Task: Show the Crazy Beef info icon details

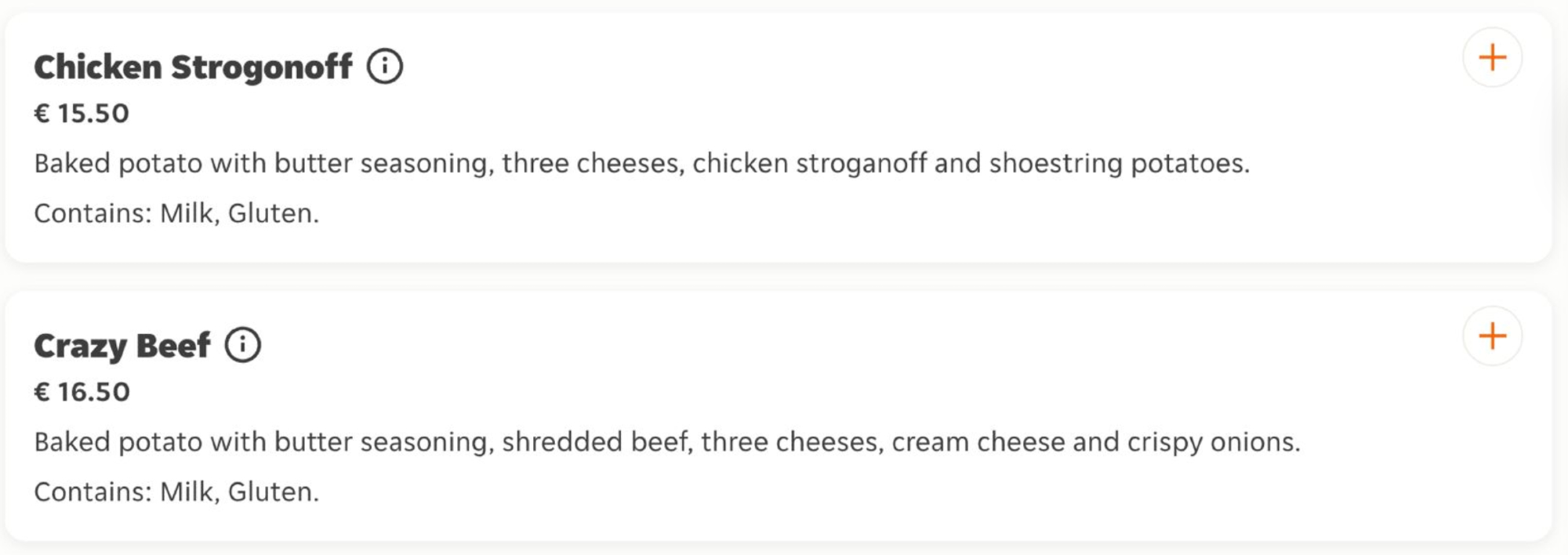Action: 243,345
